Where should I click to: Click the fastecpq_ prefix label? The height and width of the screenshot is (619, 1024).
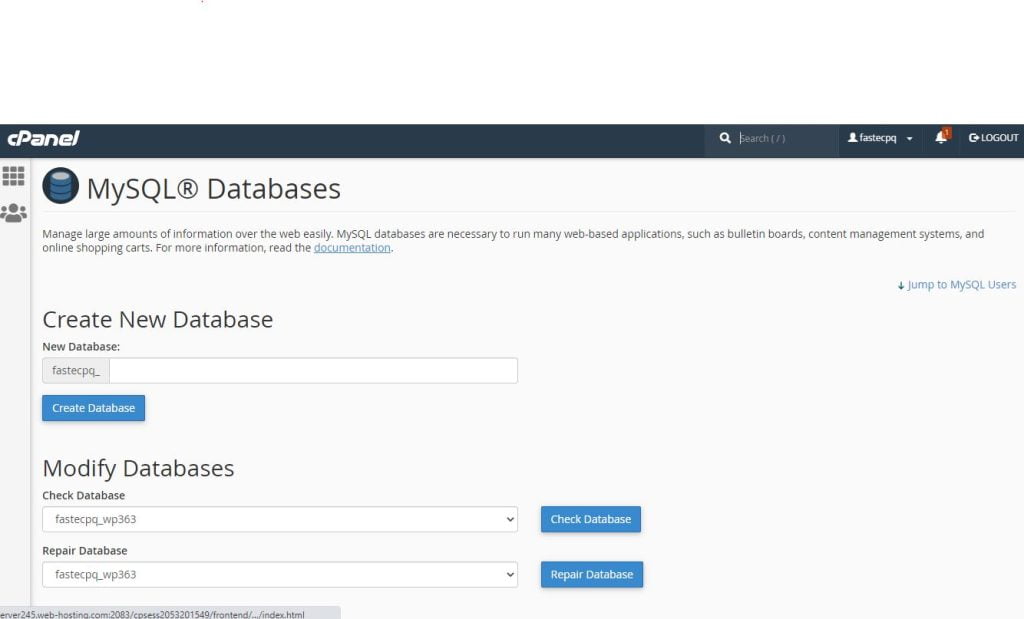click(x=76, y=370)
